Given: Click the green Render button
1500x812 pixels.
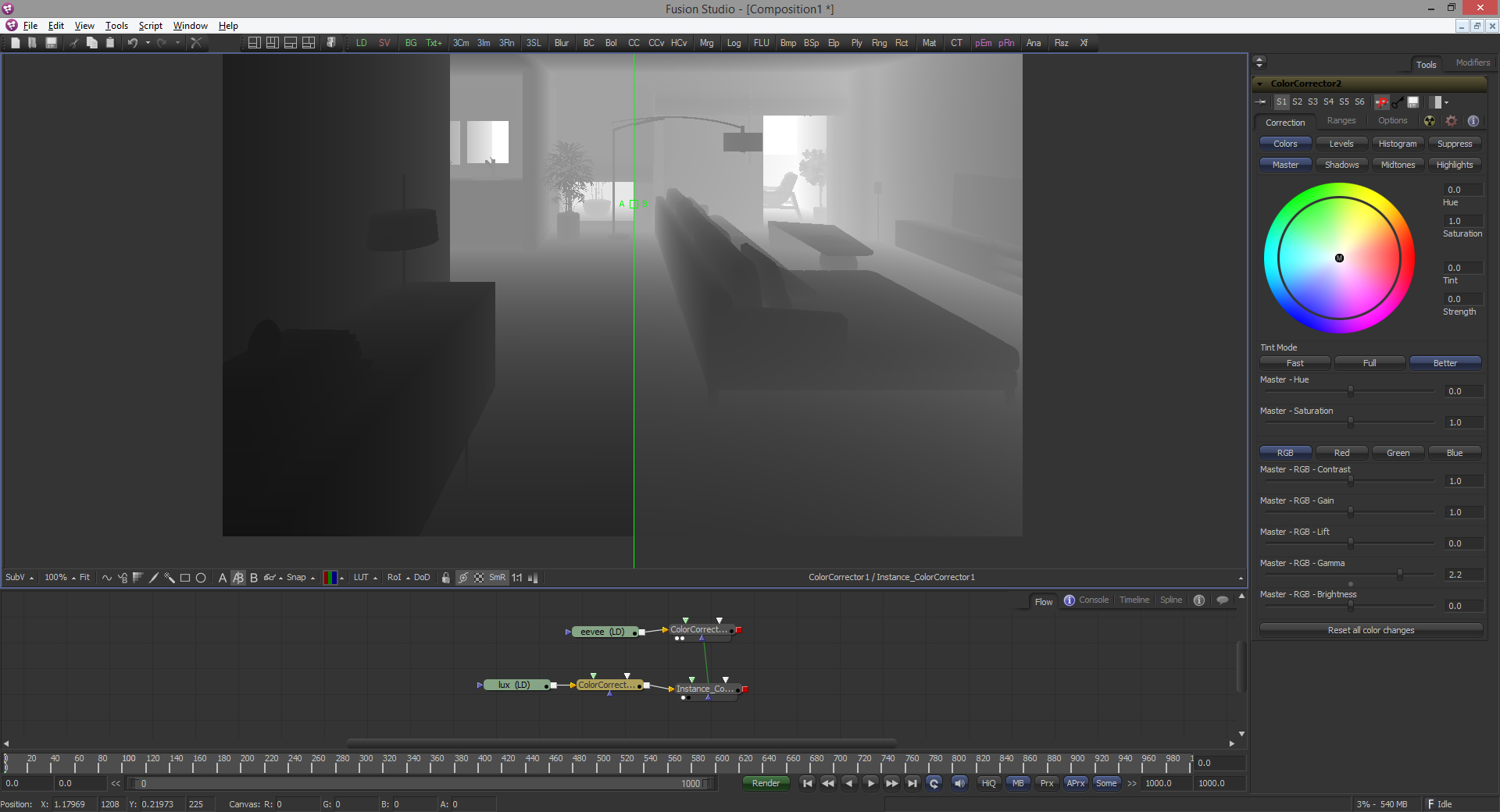Looking at the screenshot, I should (x=766, y=783).
